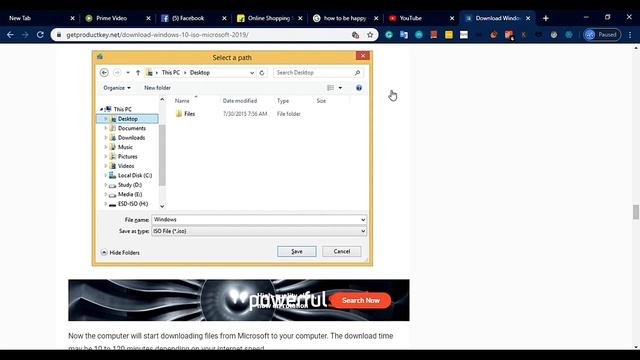Select the Files folder in the list

(x=189, y=114)
